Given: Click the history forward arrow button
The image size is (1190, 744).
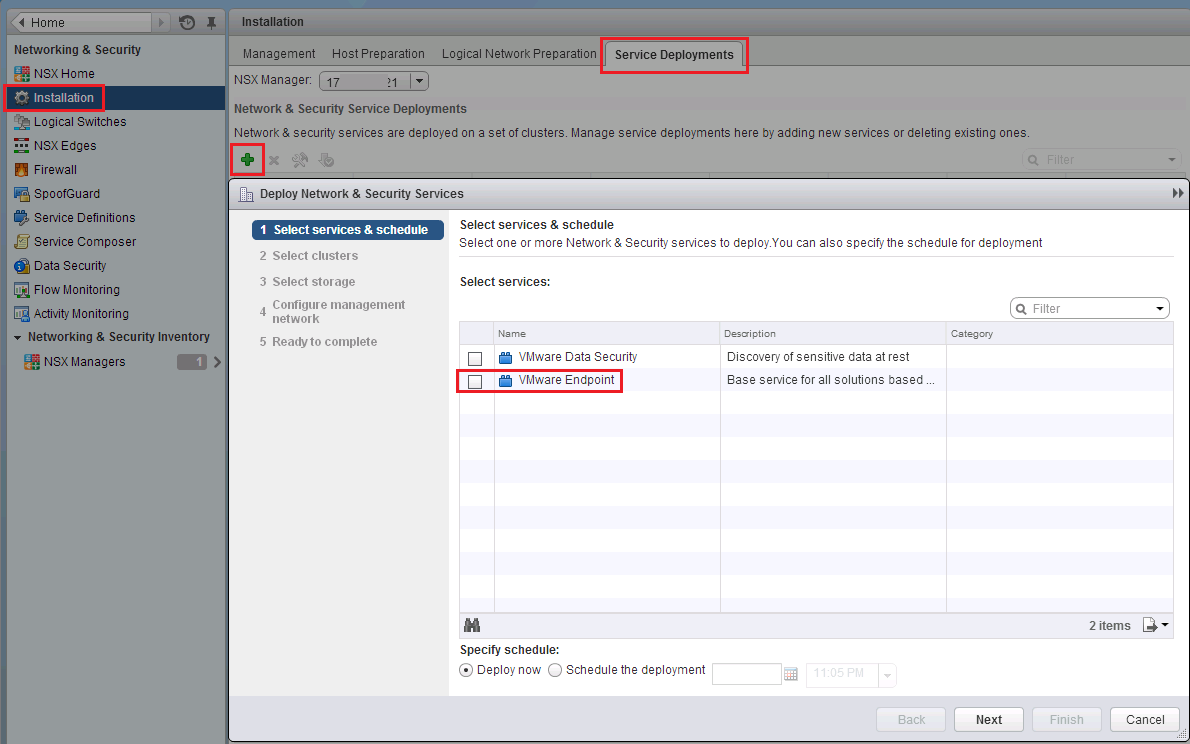Looking at the screenshot, I should tap(162, 23).
